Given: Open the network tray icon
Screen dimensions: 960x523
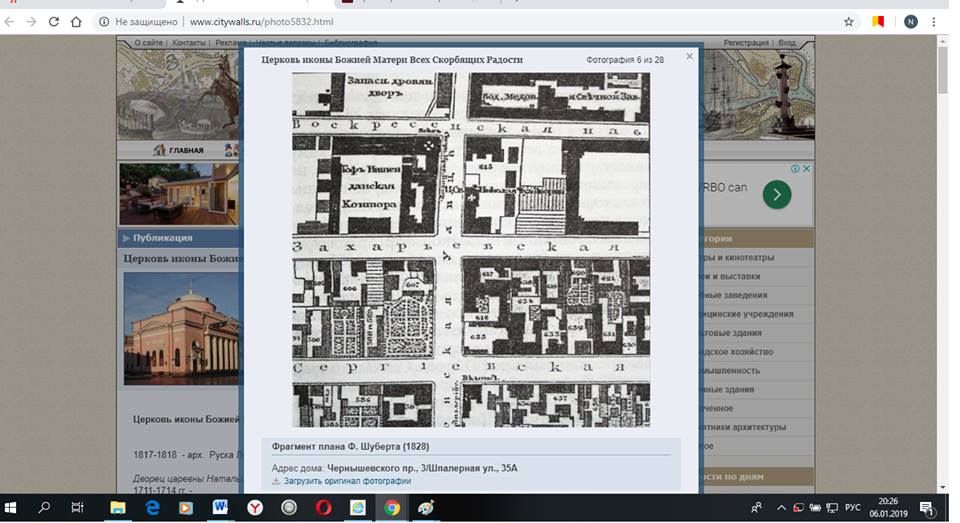Looking at the screenshot, I should click(x=832, y=508).
